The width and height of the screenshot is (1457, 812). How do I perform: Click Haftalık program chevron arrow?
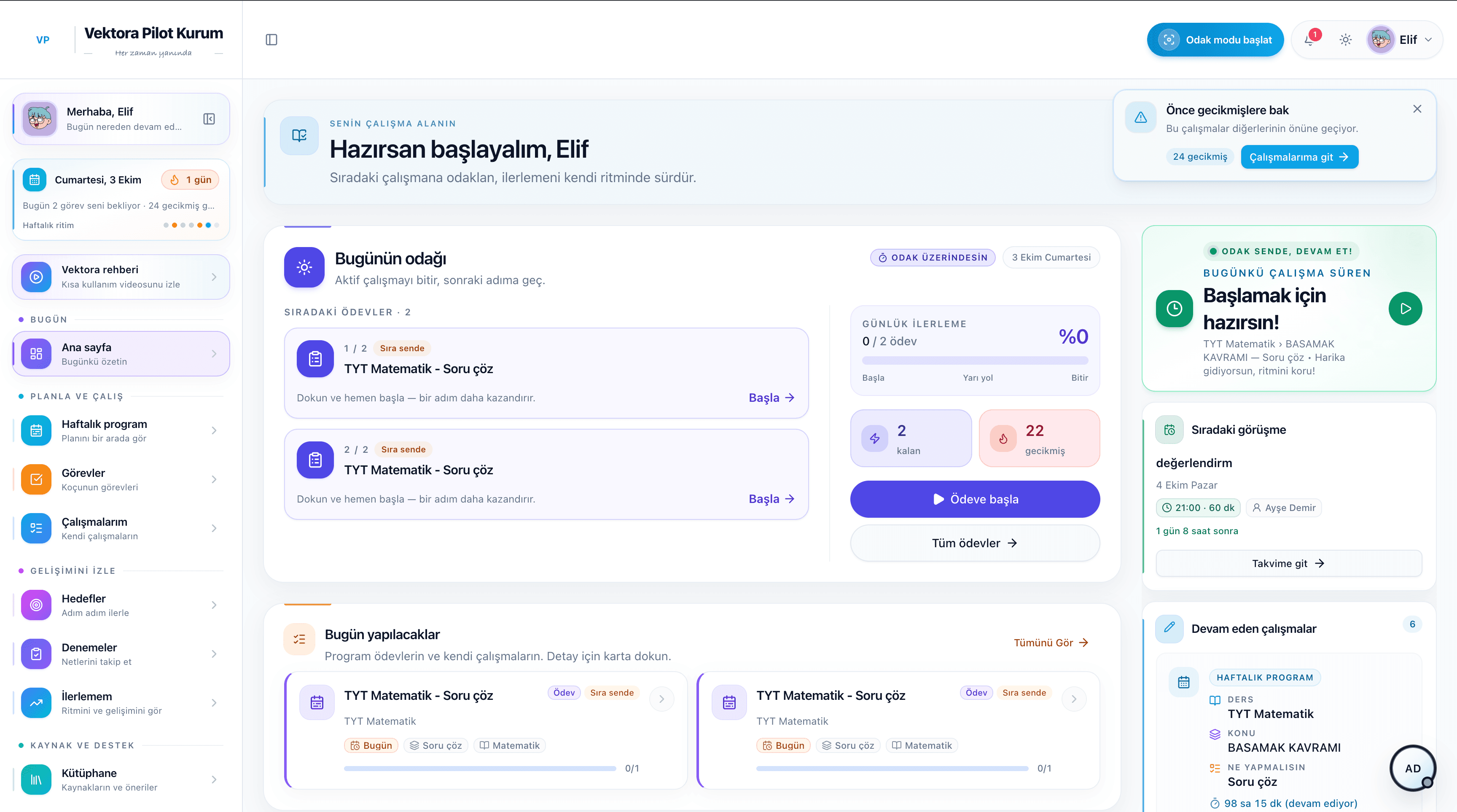coord(214,430)
